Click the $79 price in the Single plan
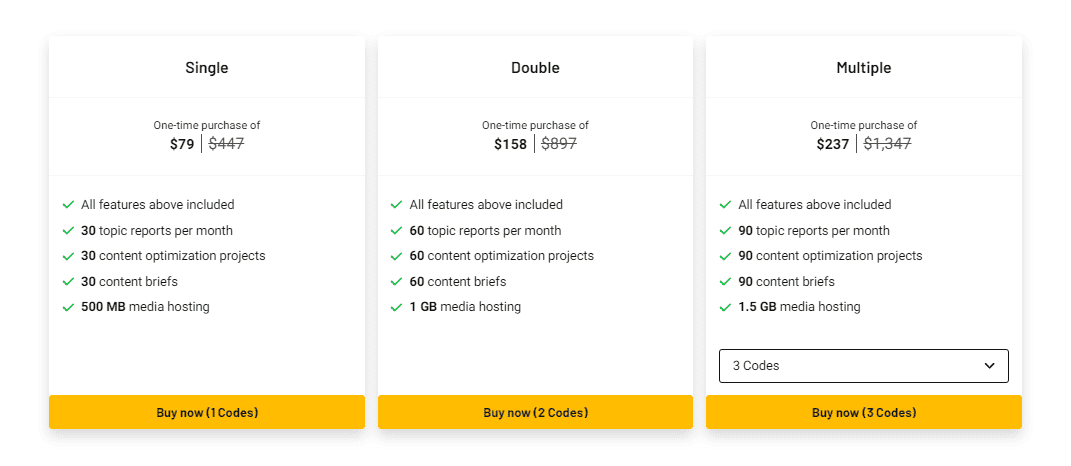This screenshot has height=466, width=1071. [x=182, y=144]
